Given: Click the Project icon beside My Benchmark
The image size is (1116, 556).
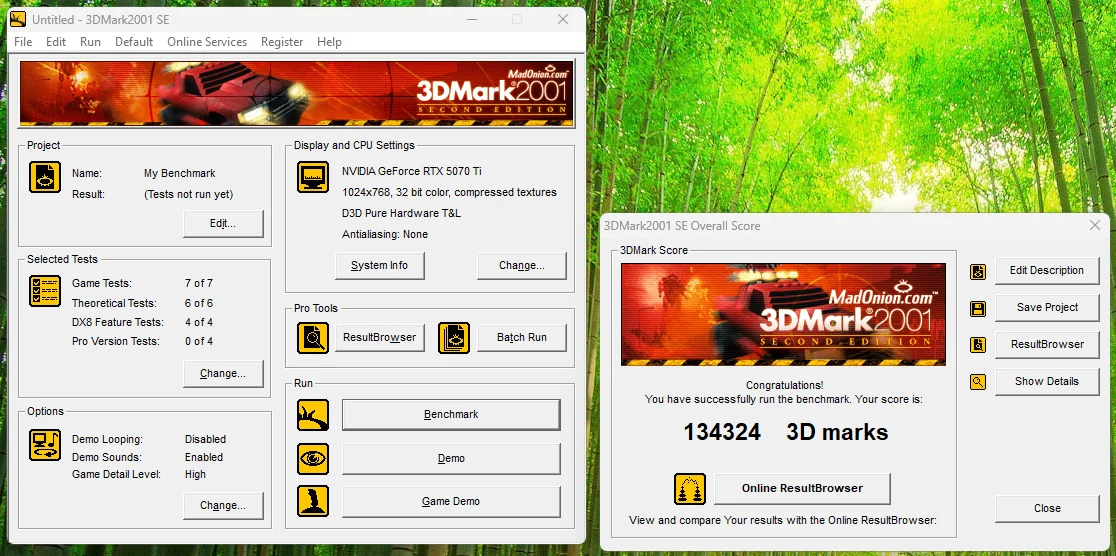Looking at the screenshot, I should click(45, 177).
